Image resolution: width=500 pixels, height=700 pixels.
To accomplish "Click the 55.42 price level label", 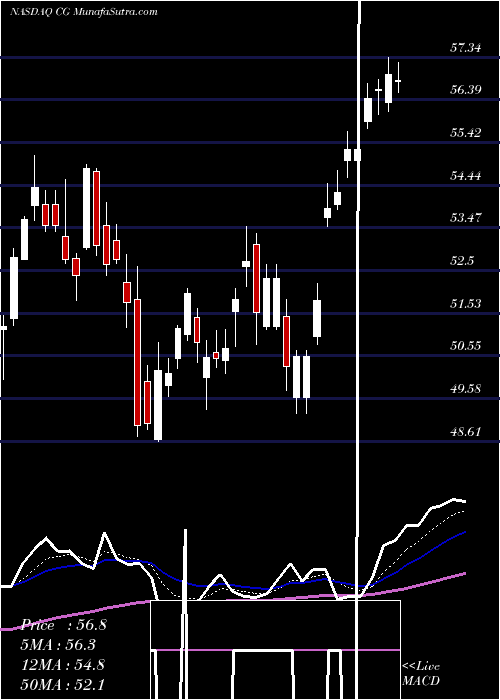I will click(x=466, y=133).
